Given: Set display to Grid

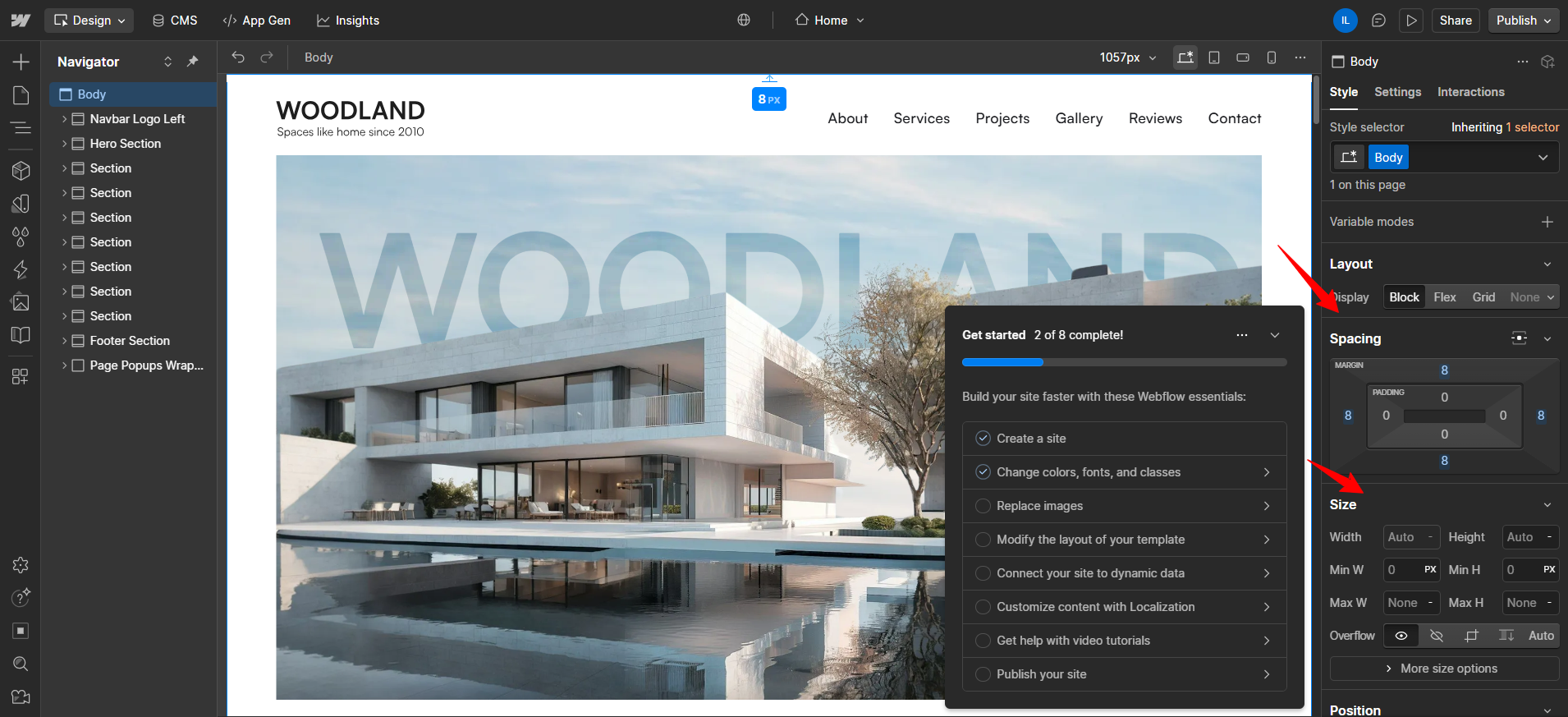Looking at the screenshot, I should [1483, 297].
